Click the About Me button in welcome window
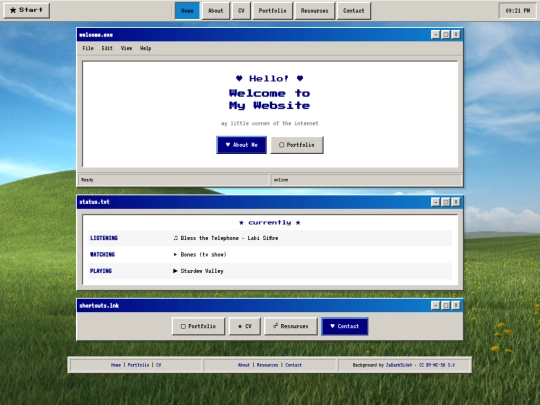Image resolution: width=540 pixels, height=405 pixels. [x=241, y=145]
